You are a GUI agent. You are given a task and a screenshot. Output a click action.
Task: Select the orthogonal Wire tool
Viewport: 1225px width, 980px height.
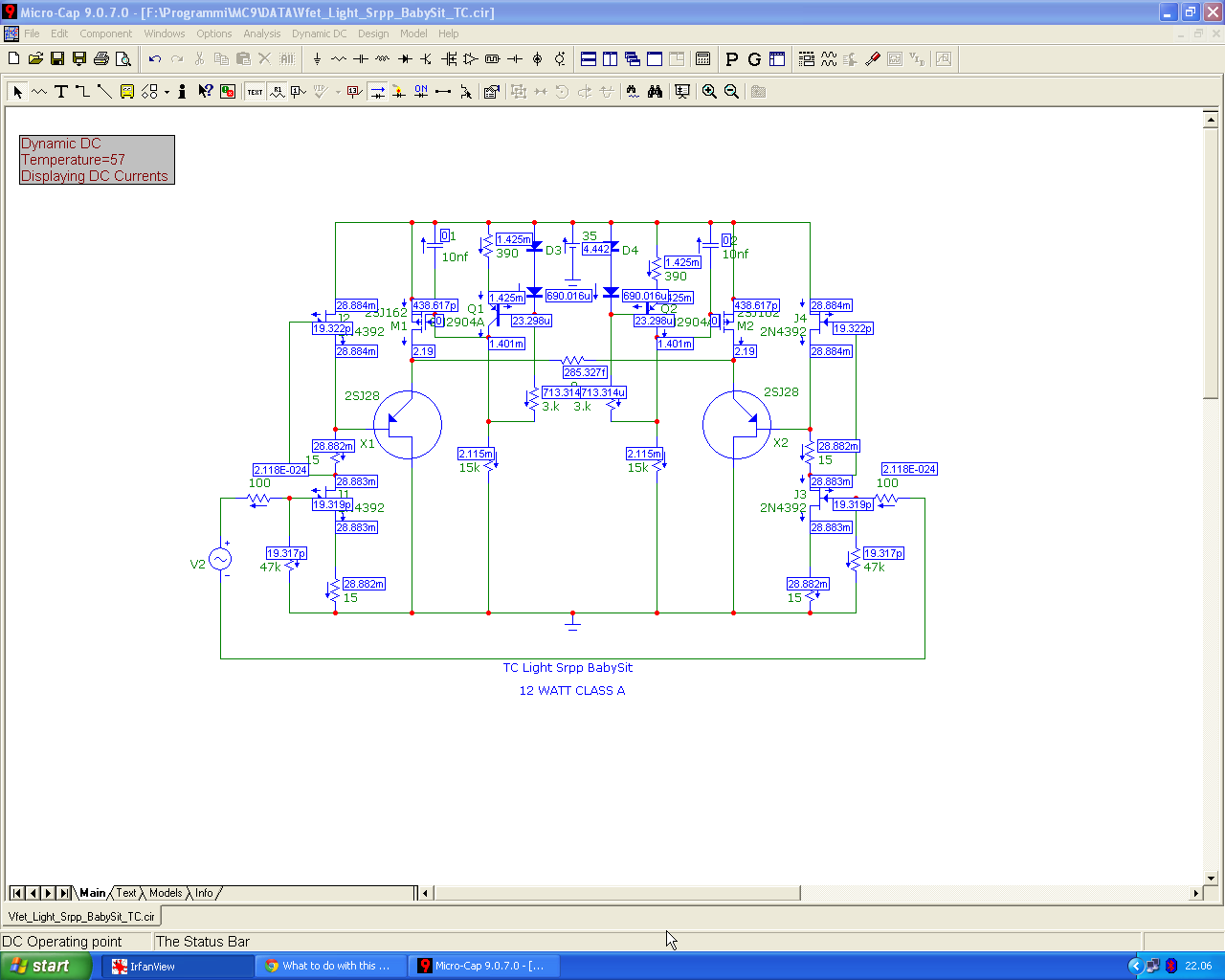83,92
